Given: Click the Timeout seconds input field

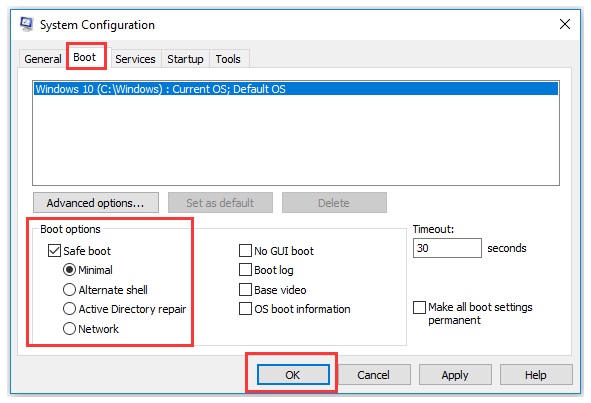Looking at the screenshot, I should [x=447, y=248].
